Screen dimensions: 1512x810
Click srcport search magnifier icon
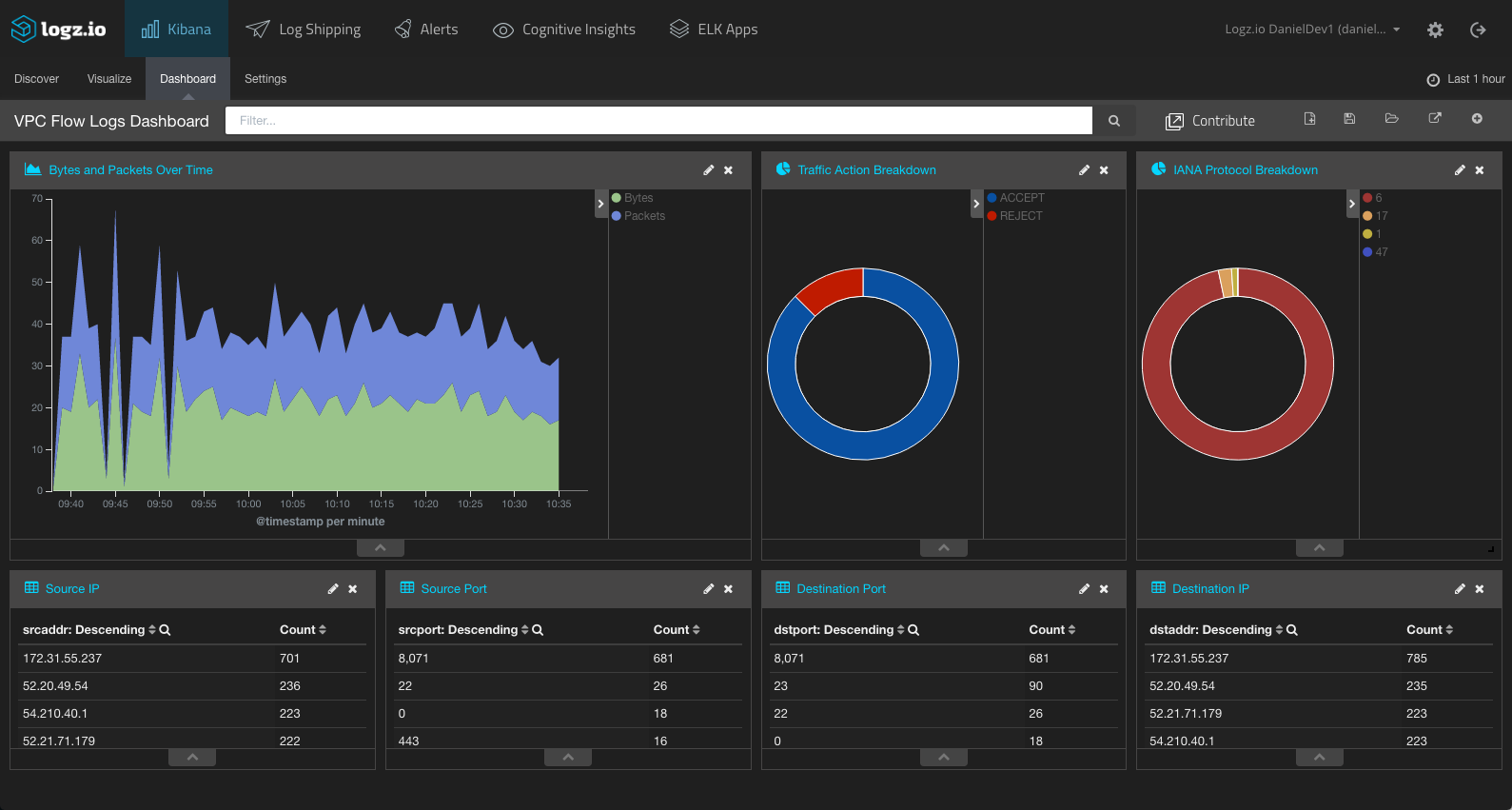(538, 630)
